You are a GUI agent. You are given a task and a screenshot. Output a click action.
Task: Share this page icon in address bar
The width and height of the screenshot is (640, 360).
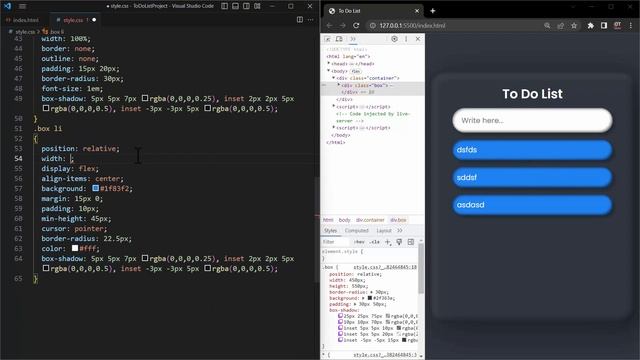click(x=560, y=25)
